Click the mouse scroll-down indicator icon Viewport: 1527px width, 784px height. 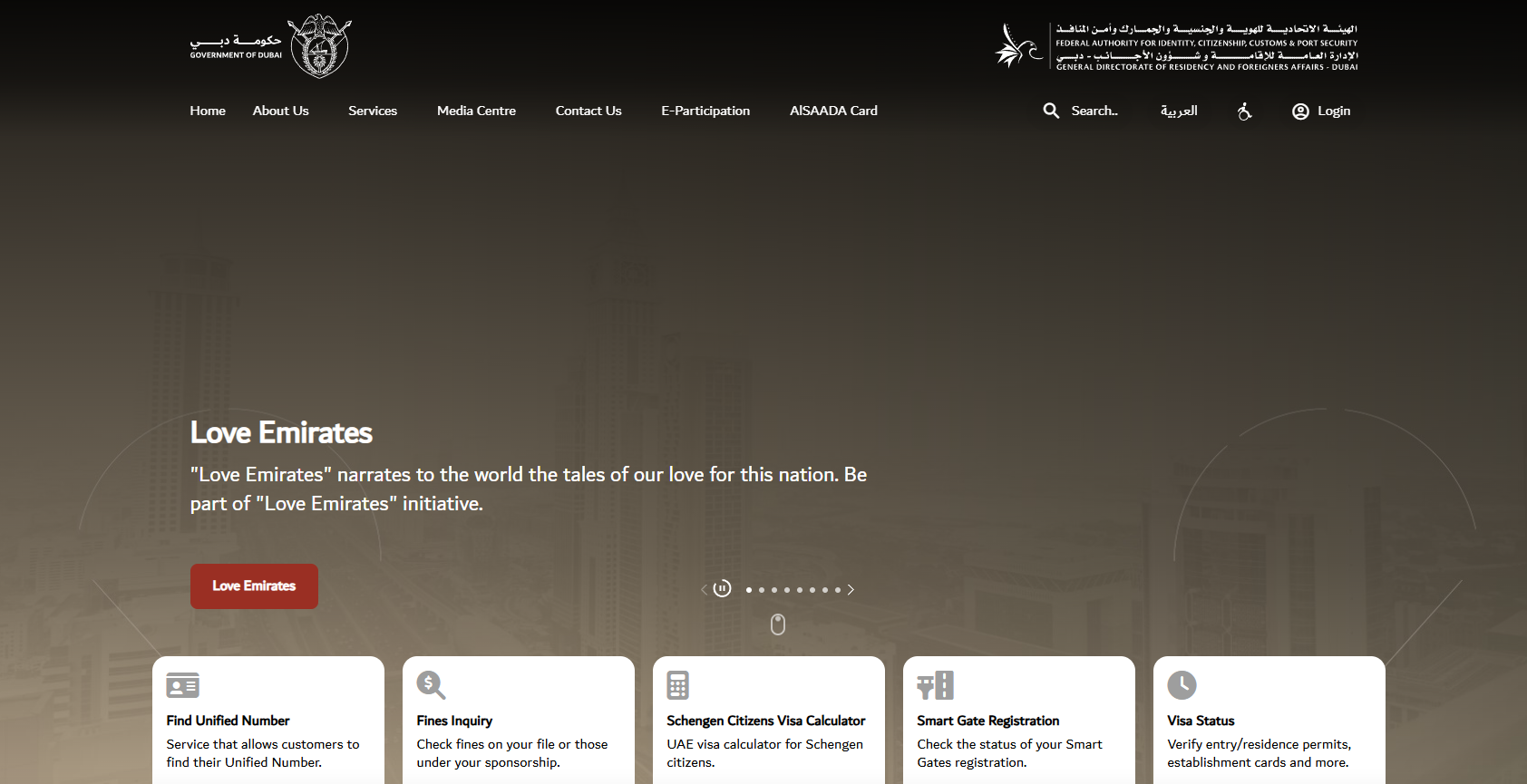tap(778, 624)
